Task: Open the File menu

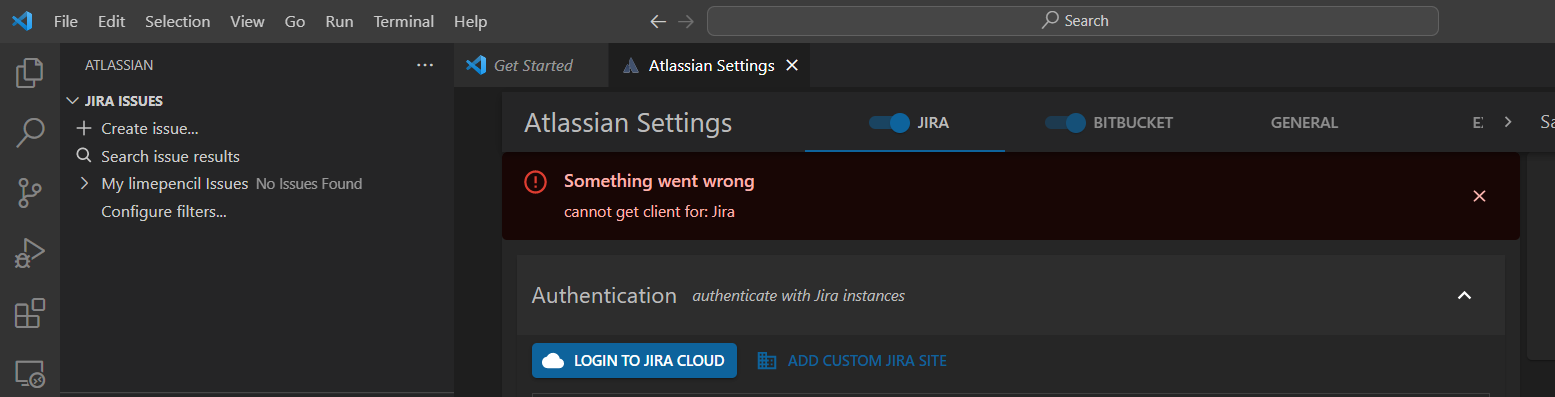Action: tap(66, 21)
